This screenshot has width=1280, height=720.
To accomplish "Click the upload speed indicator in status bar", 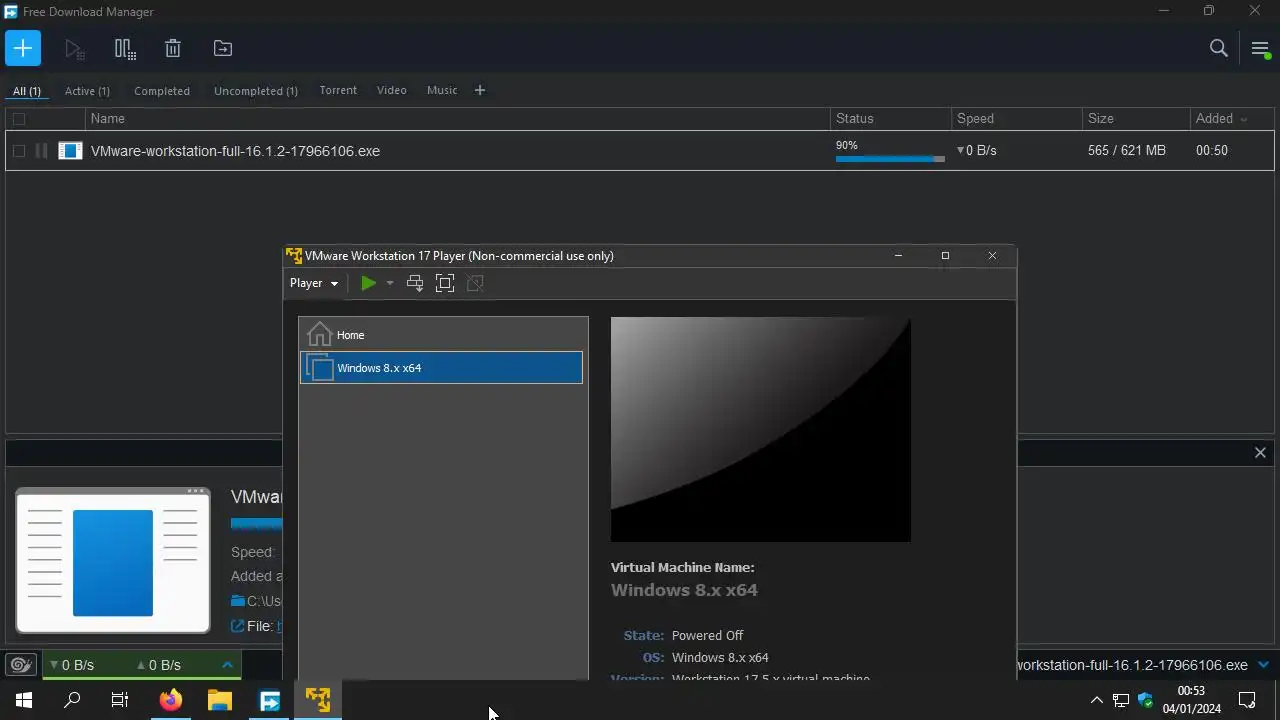I will (159, 665).
